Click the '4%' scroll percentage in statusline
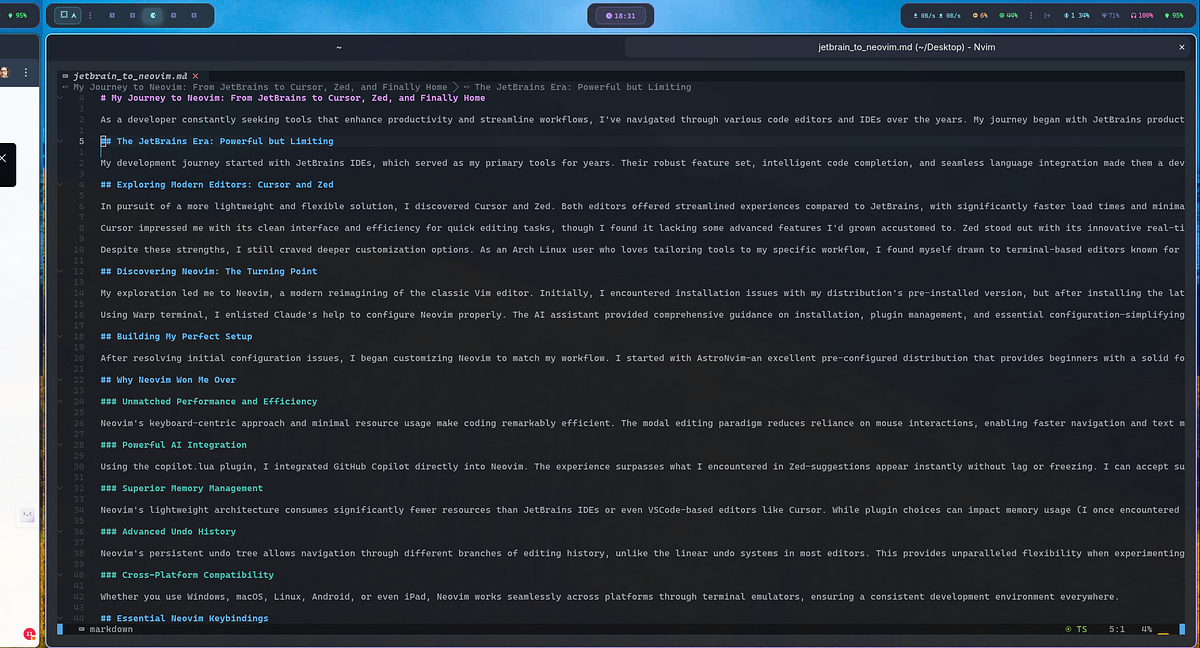This screenshot has width=1200, height=648. [1147, 629]
